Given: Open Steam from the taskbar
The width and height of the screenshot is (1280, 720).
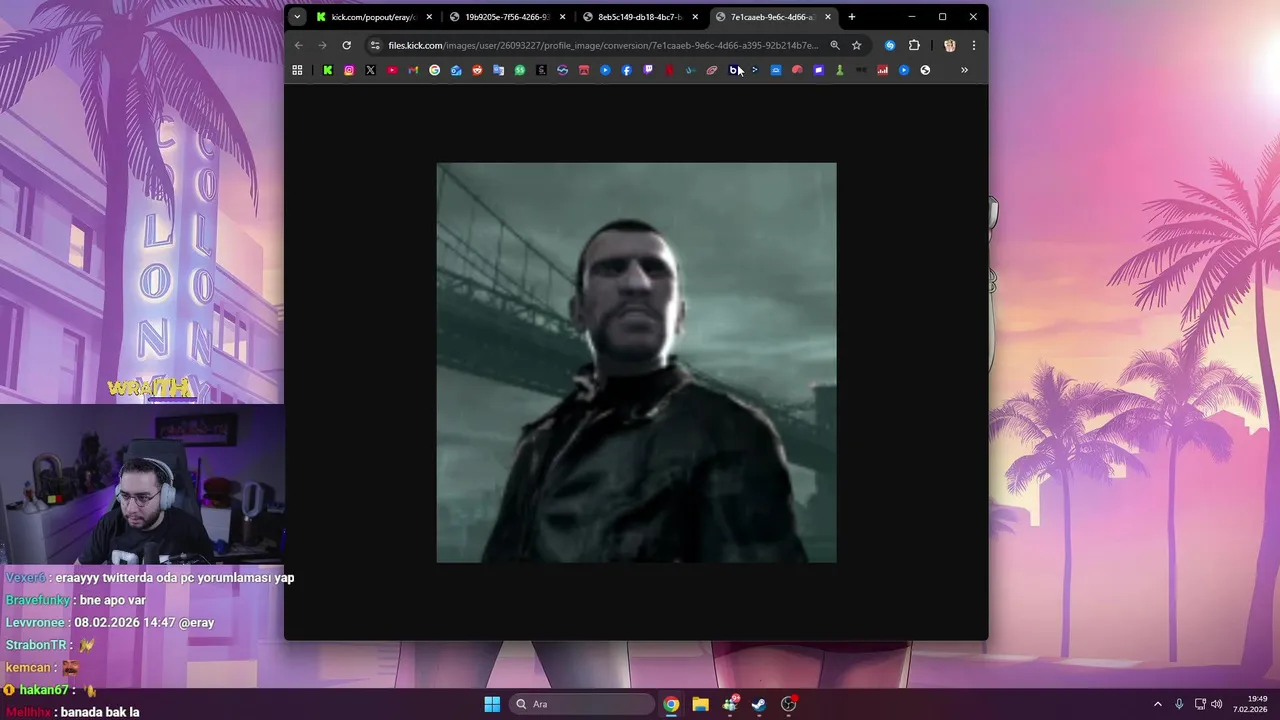Looking at the screenshot, I should click(759, 704).
